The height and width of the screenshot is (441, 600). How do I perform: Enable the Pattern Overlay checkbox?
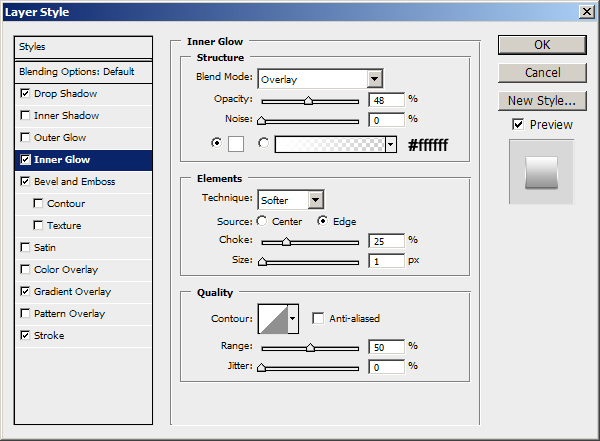tap(25, 313)
